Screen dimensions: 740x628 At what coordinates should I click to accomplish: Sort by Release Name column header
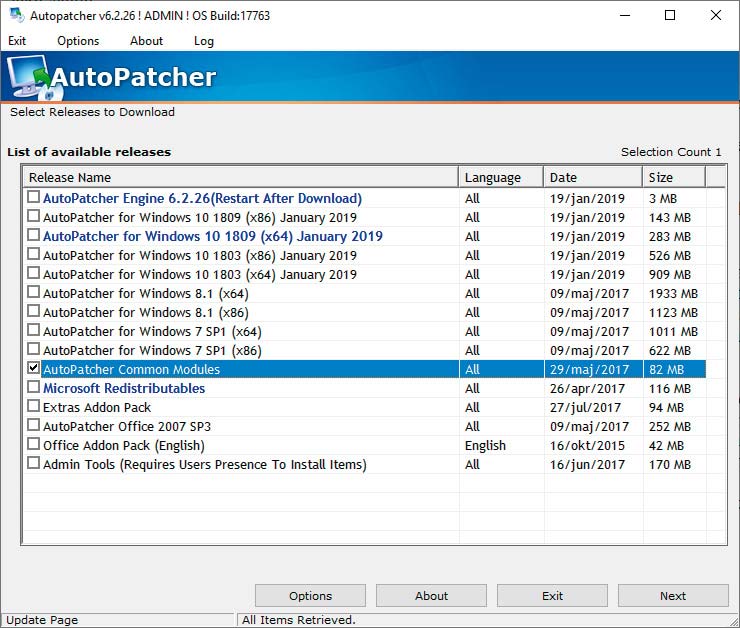click(x=241, y=177)
